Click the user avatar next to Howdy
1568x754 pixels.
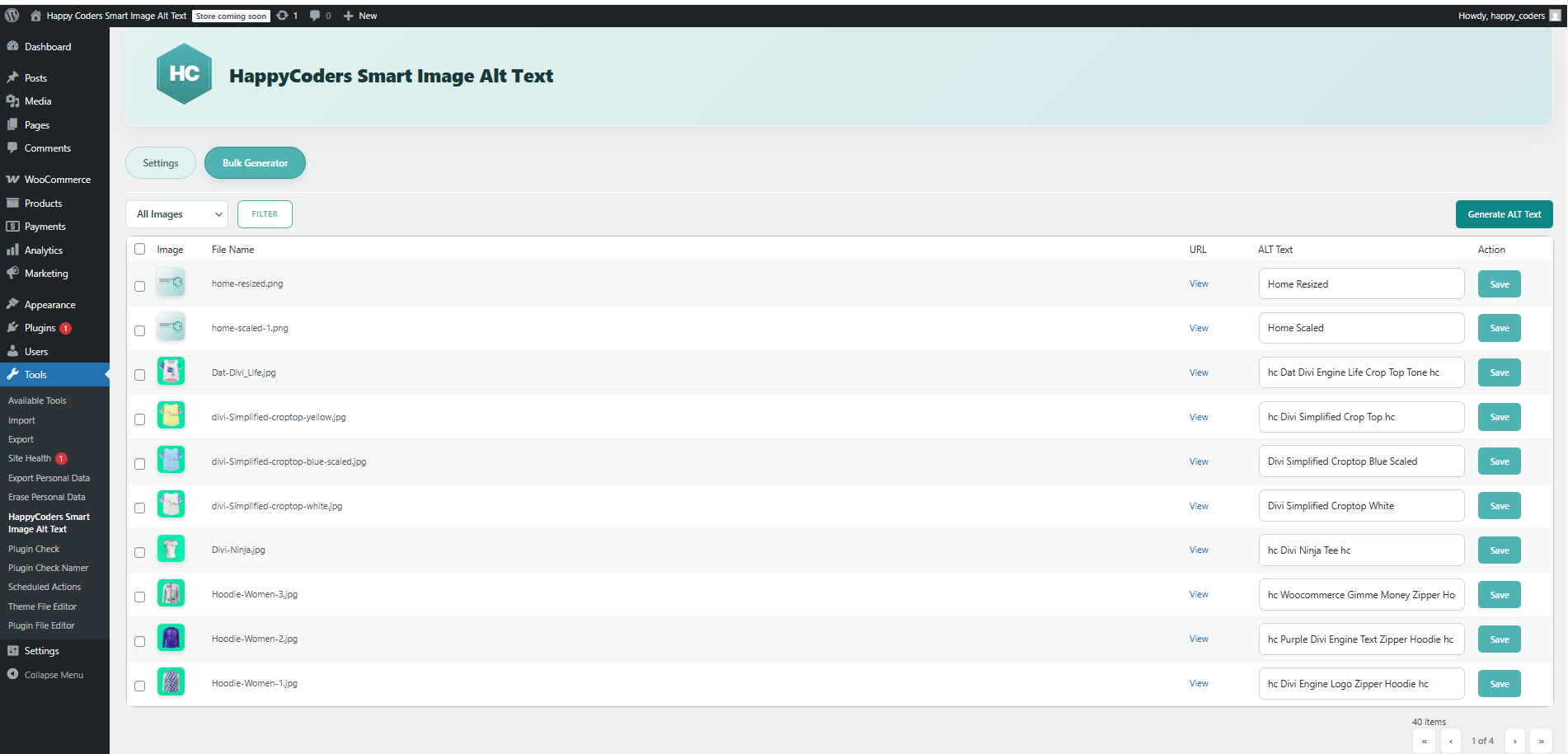(x=1556, y=16)
